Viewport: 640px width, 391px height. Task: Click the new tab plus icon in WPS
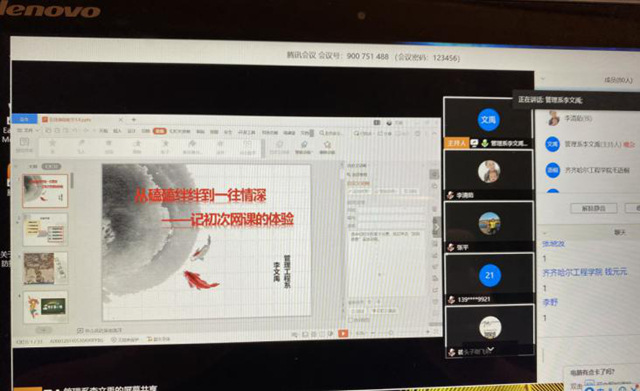click(x=133, y=120)
